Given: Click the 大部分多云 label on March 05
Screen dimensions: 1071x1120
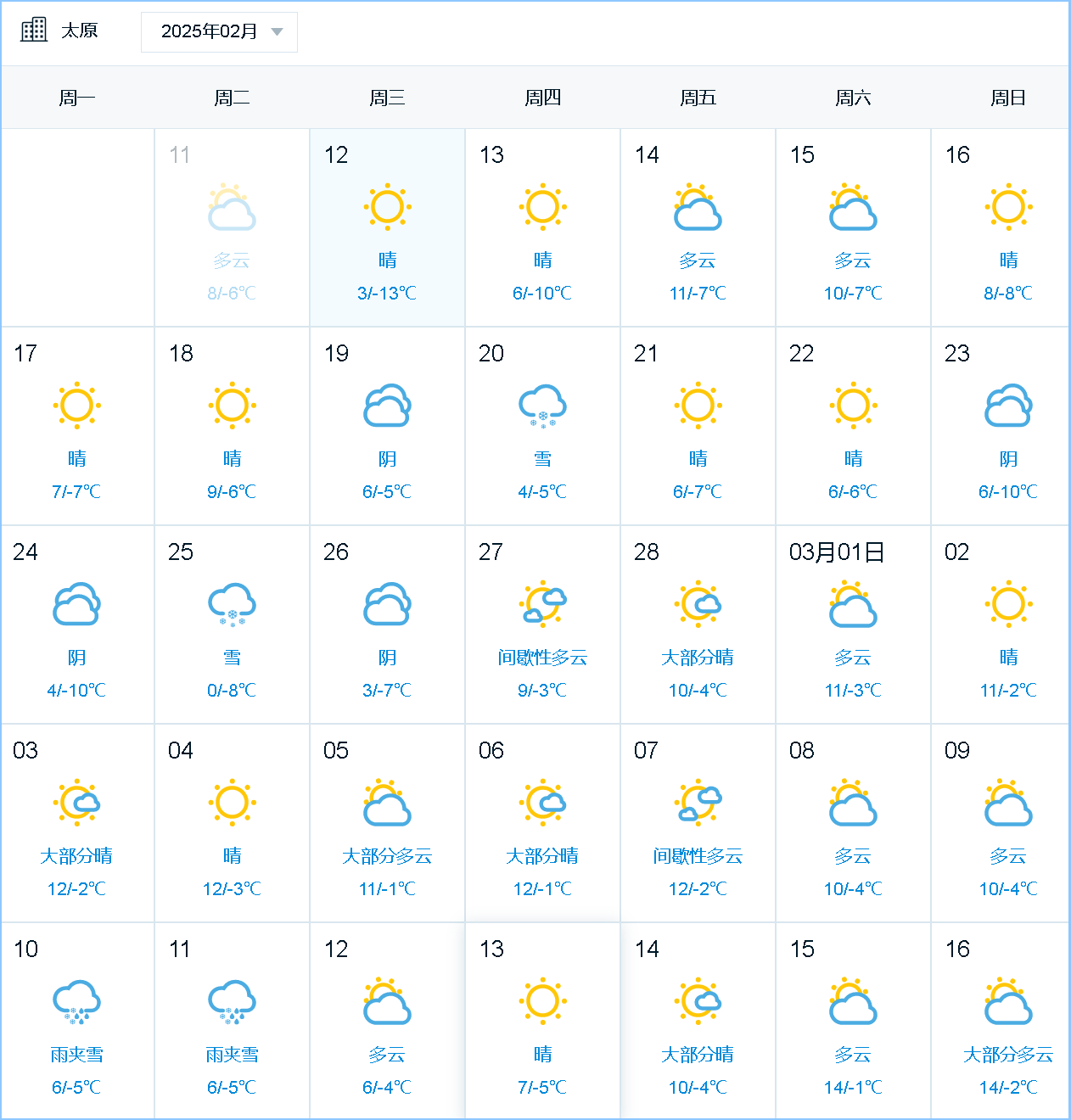Looking at the screenshot, I should pos(387,856).
